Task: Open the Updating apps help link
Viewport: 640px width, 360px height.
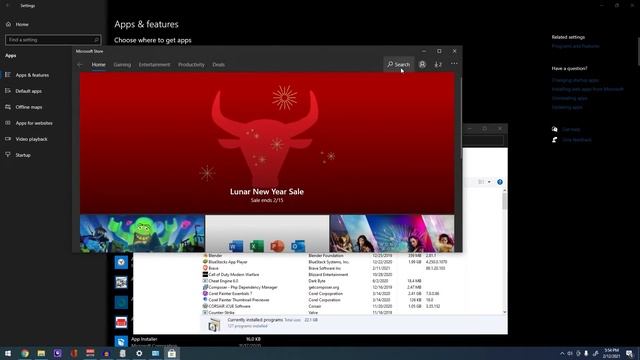Action: [x=567, y=107]
